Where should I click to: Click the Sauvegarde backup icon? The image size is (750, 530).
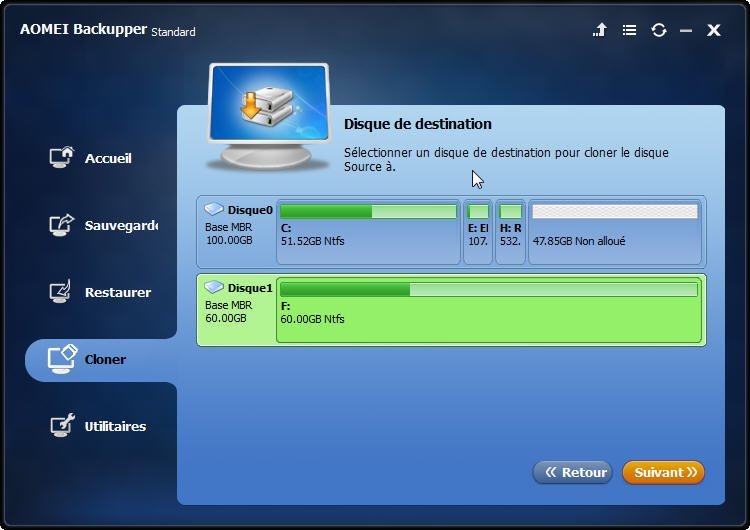coord(61,224)
